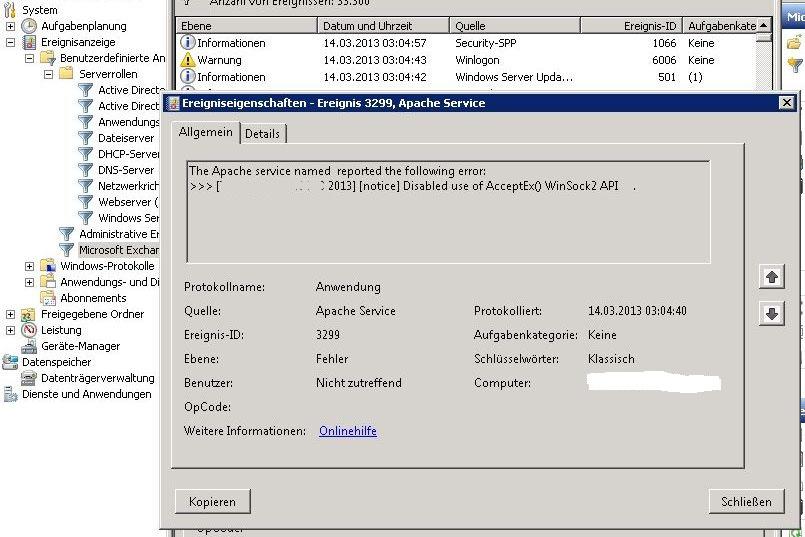
Task: Expand the Leistung node
Action: point(10,330)
